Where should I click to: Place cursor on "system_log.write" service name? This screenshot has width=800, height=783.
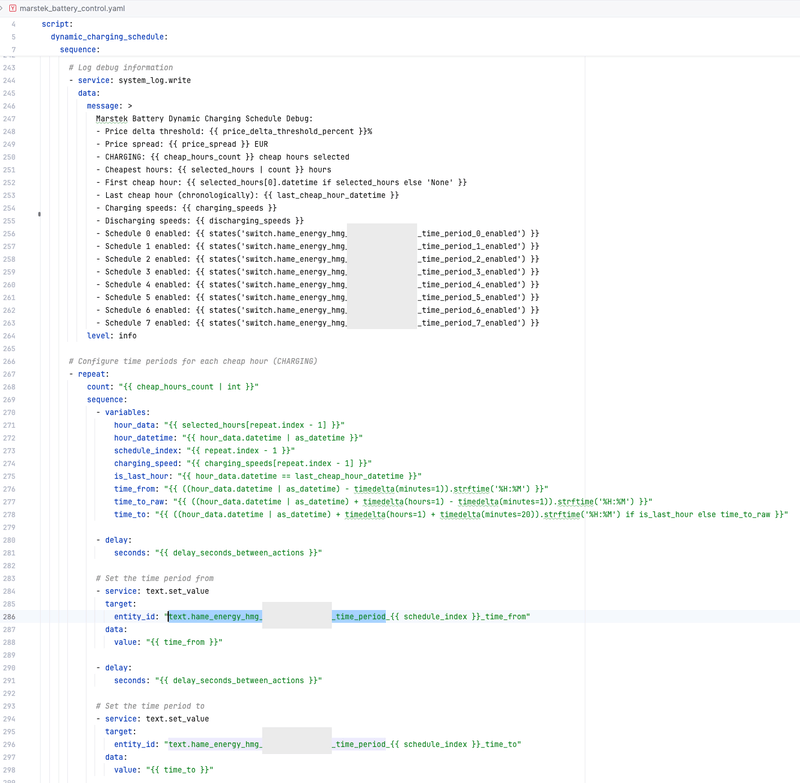[154, 80]
